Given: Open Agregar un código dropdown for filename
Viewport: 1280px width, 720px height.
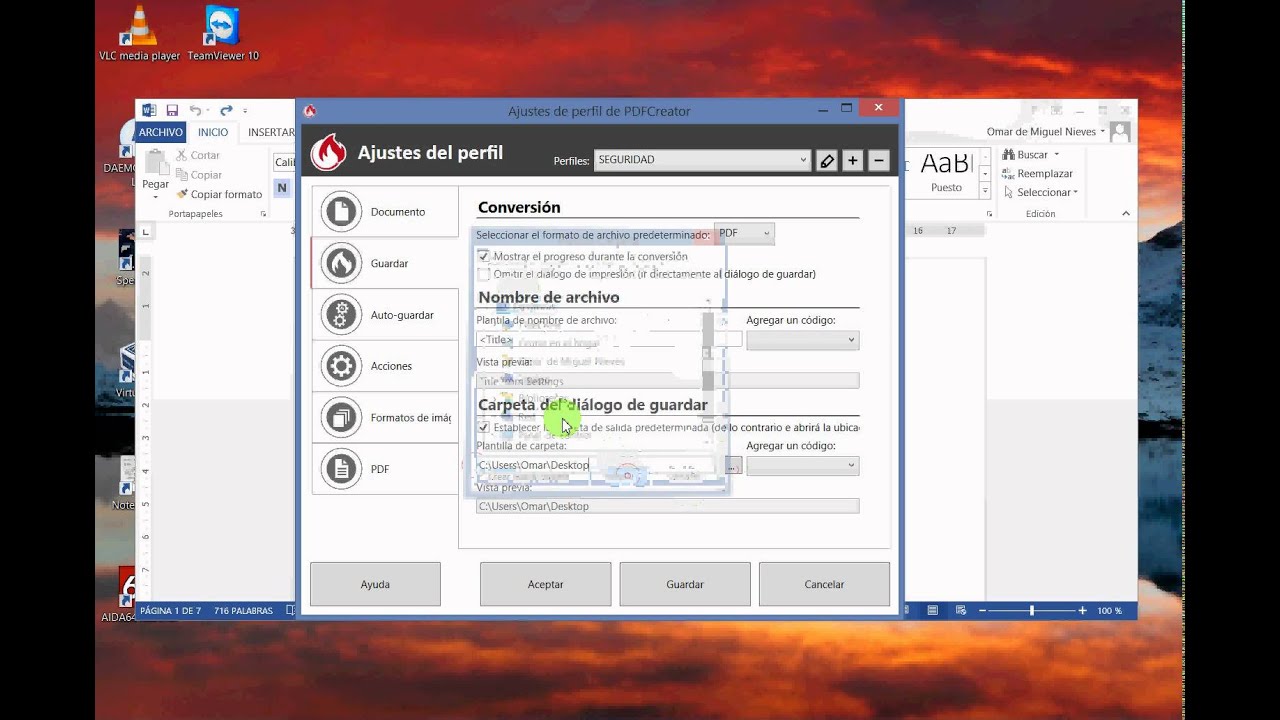Looking at the screenshot, I should 802,340.
